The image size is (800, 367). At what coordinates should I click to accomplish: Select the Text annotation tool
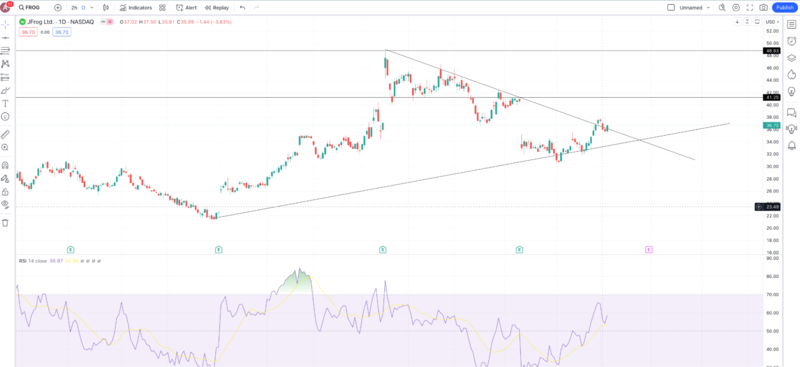5,103
